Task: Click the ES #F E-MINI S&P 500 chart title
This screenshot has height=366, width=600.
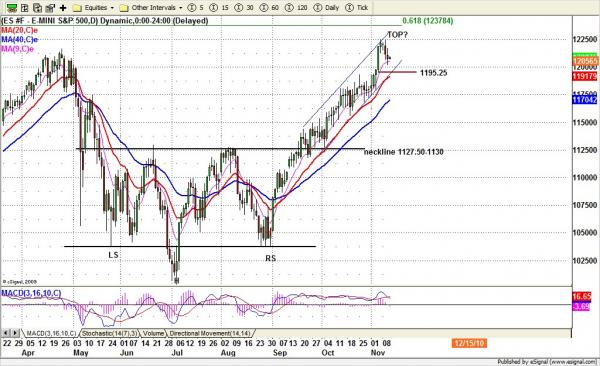Action: (x=105, y=21)
